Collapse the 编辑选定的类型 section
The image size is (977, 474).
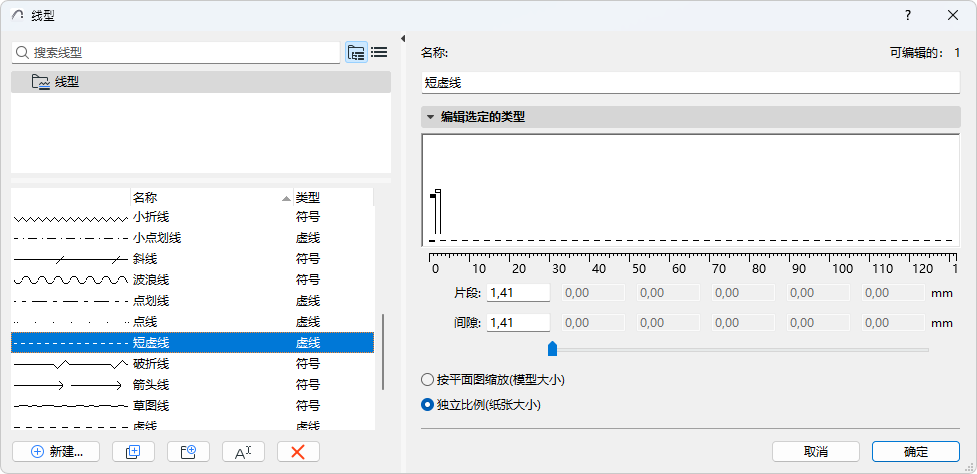[430, 116]
